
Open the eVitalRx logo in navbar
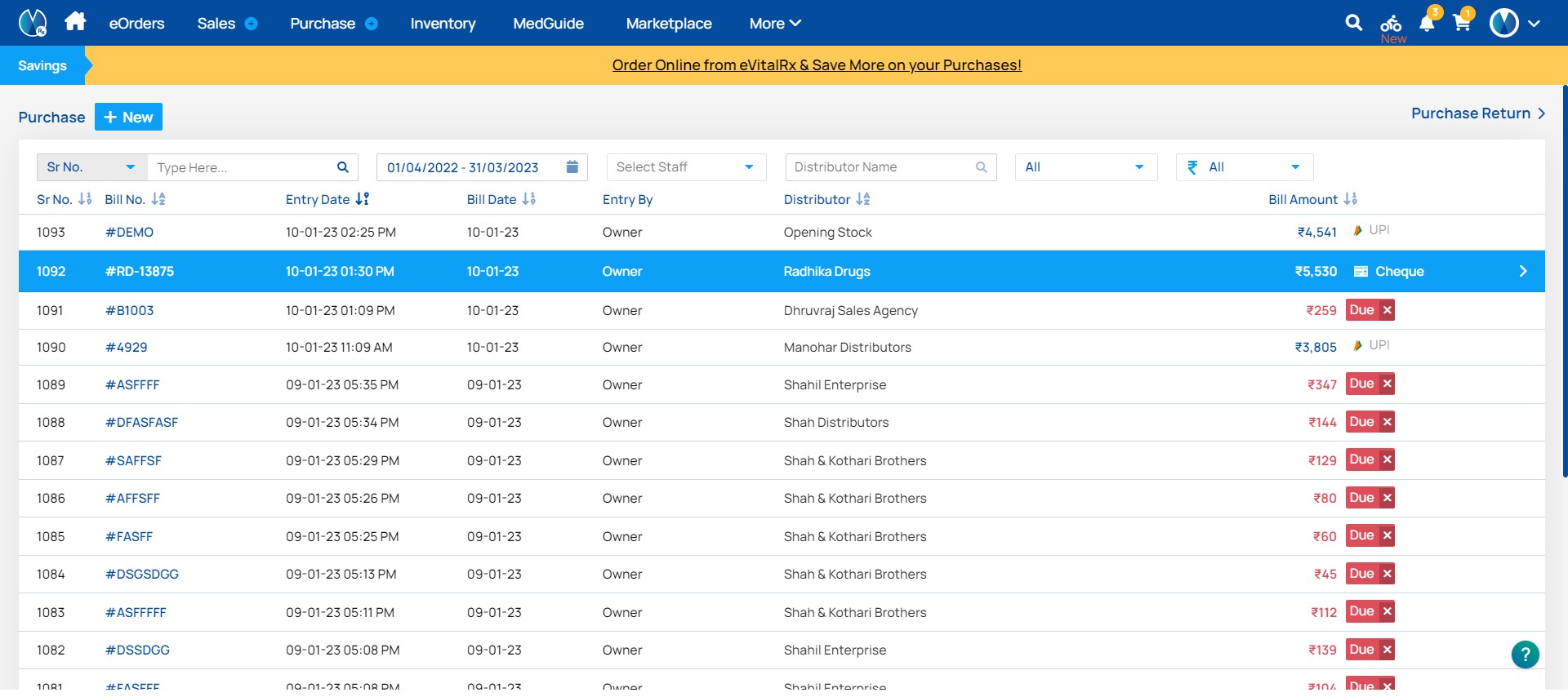pos(33,23)
